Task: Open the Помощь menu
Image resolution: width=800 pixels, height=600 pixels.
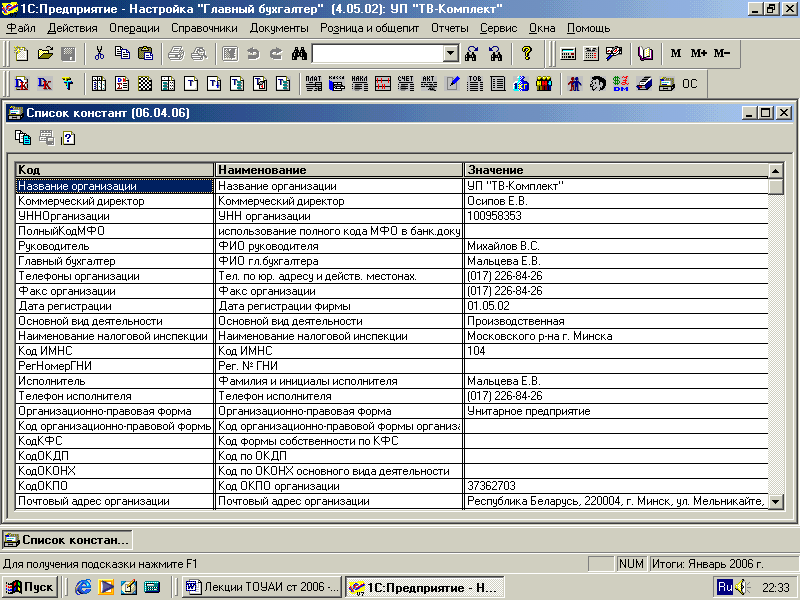Action: pos(588,29)
